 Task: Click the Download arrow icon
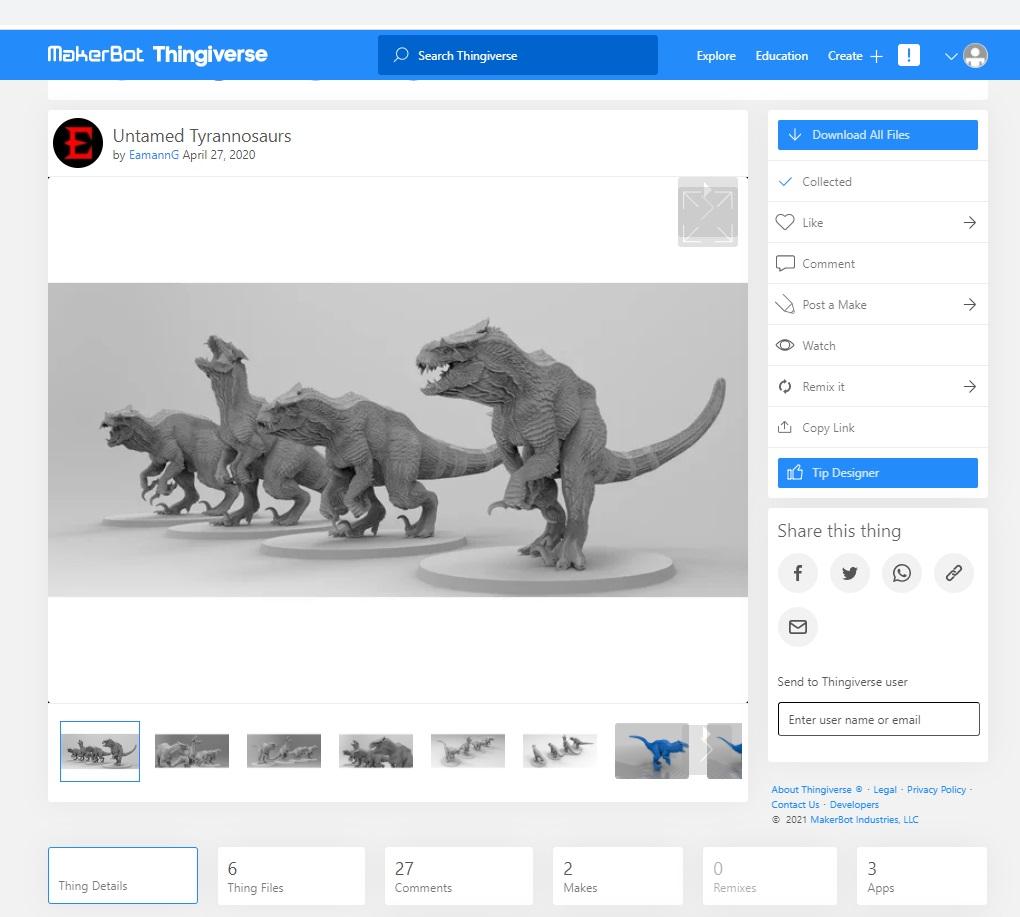point(794,135)
